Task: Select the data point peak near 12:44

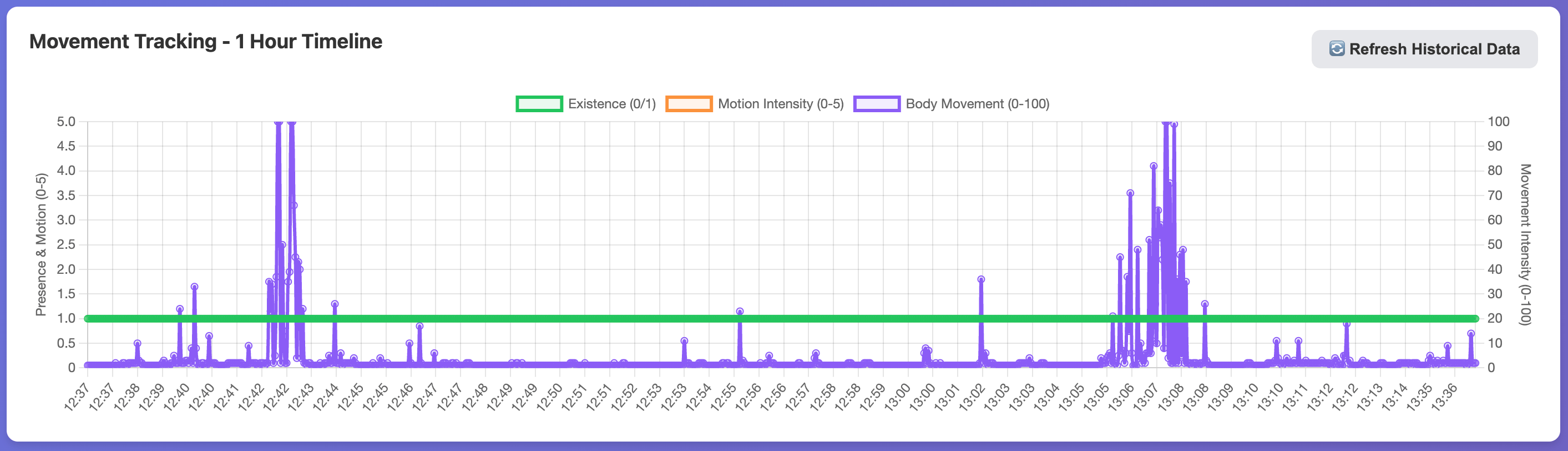Action: tap(335, 304)
